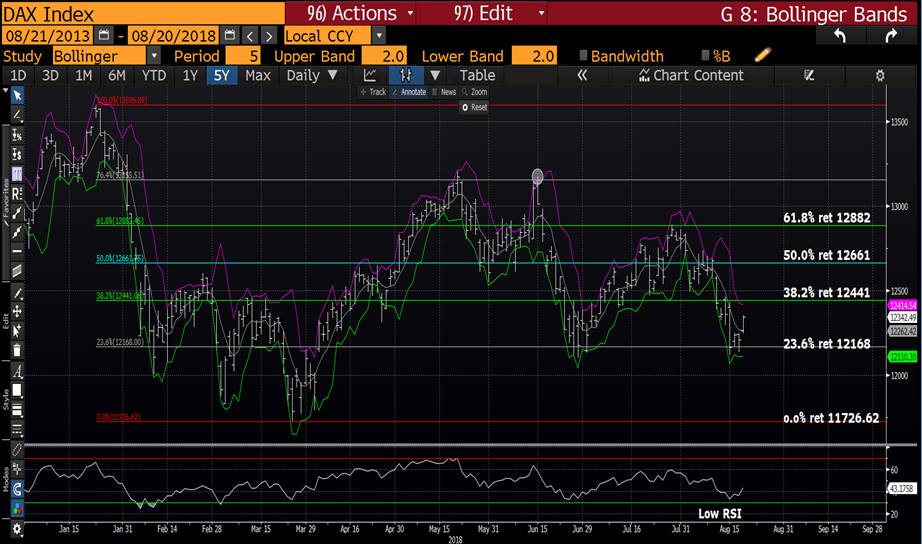Open the line thickness style option

[x=17, y=410]
